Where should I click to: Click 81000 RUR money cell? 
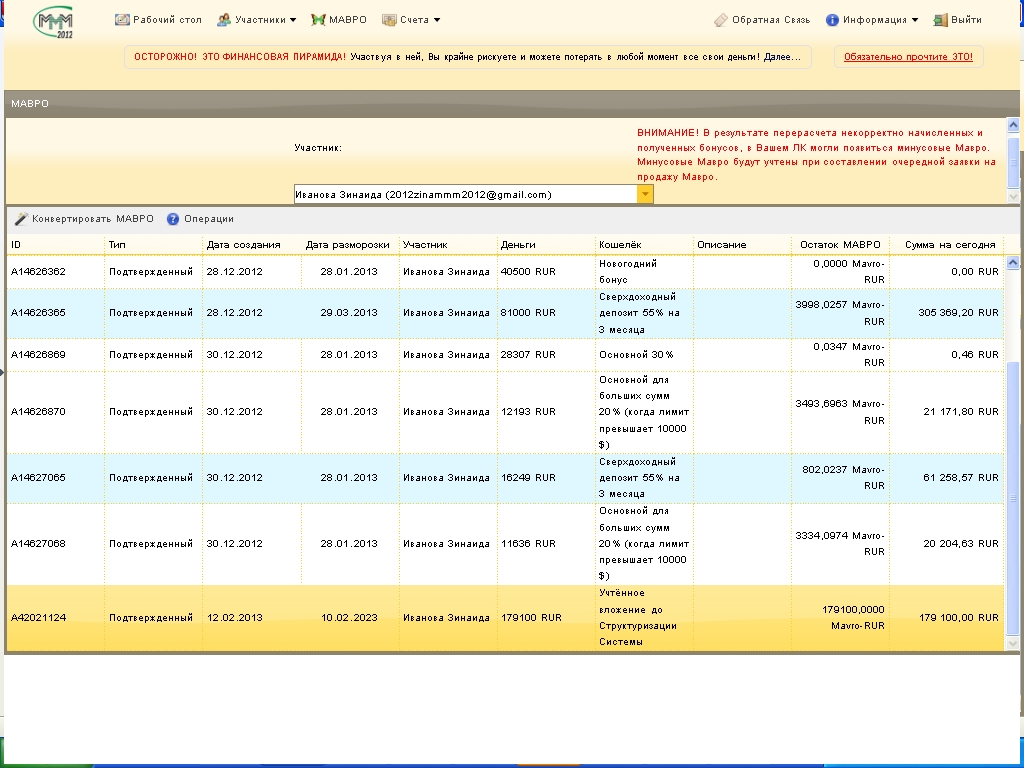pos(528,313)
